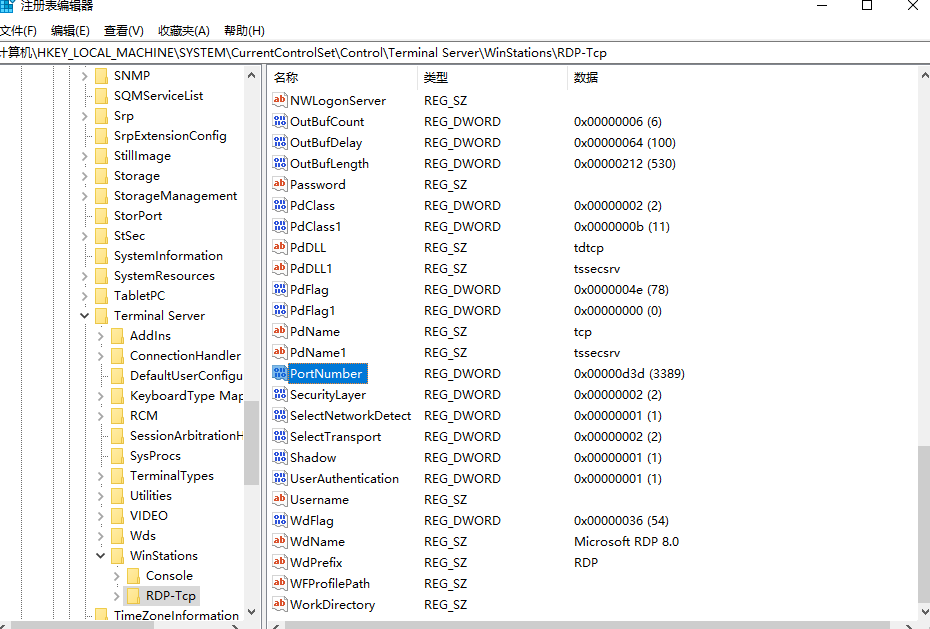The image size is (930, 629).
Task: Expand the Wds tree node
Action: coord(101,536)
